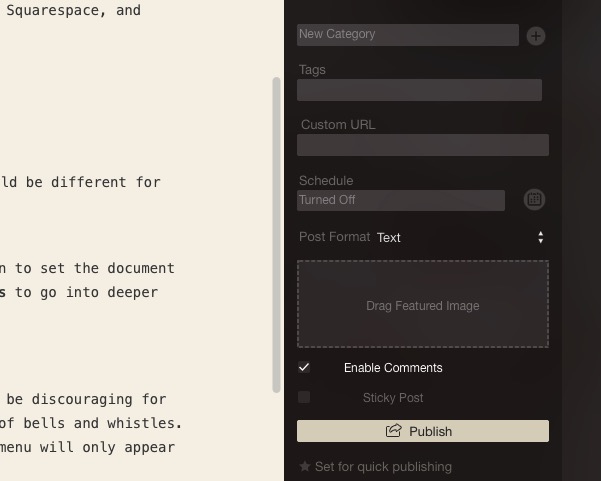
Task: Click the Post Format label
Action: tap(334, 238)
